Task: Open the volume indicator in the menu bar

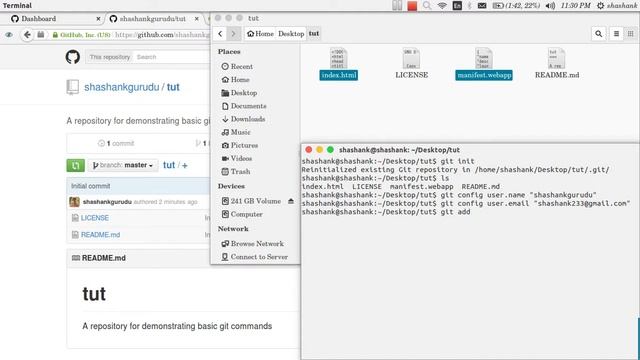Action: click(550, 5)
